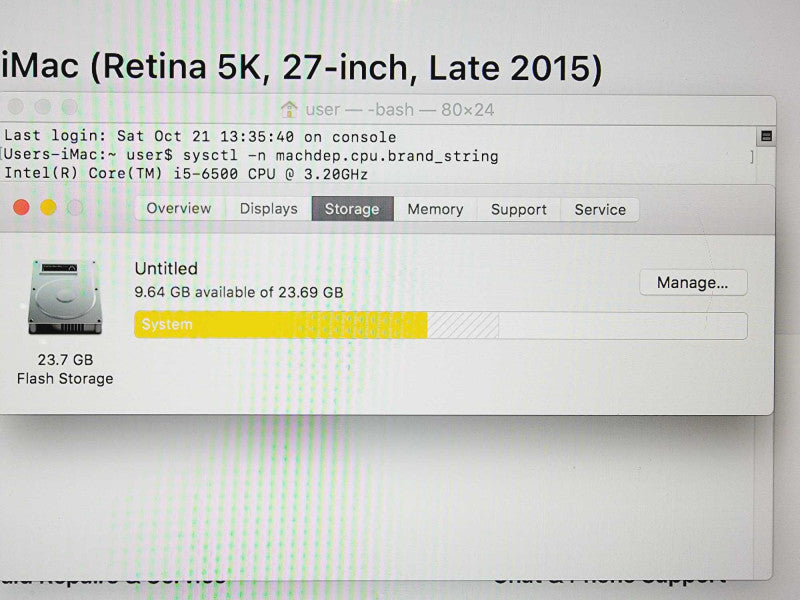Viewport: 800px width, 600px height.
Task: Click the iMac Retina 5K heading text
Action: (x=302, y=67)
